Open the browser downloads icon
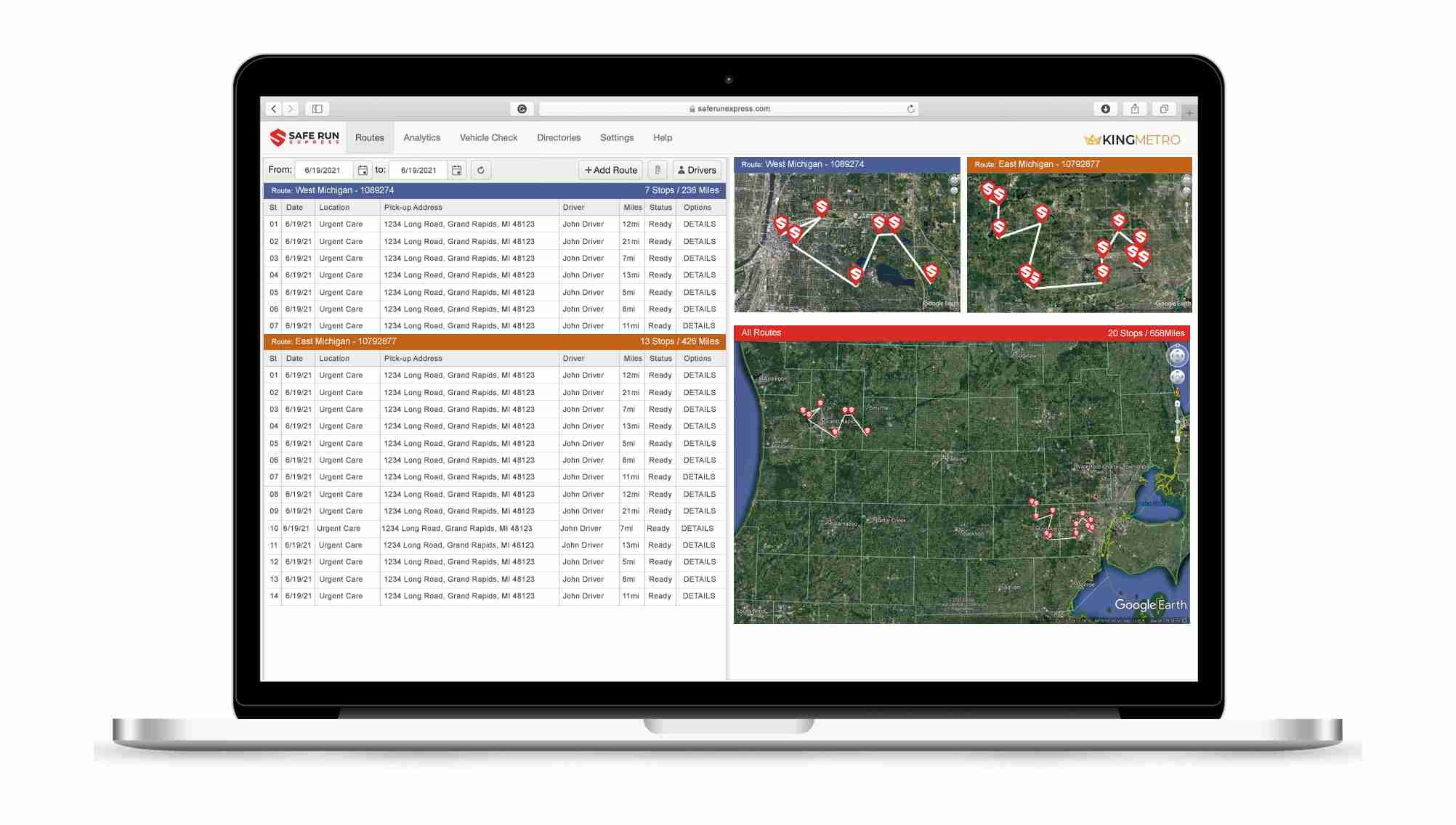1456x825 pixels. [x=1105, y=109]
